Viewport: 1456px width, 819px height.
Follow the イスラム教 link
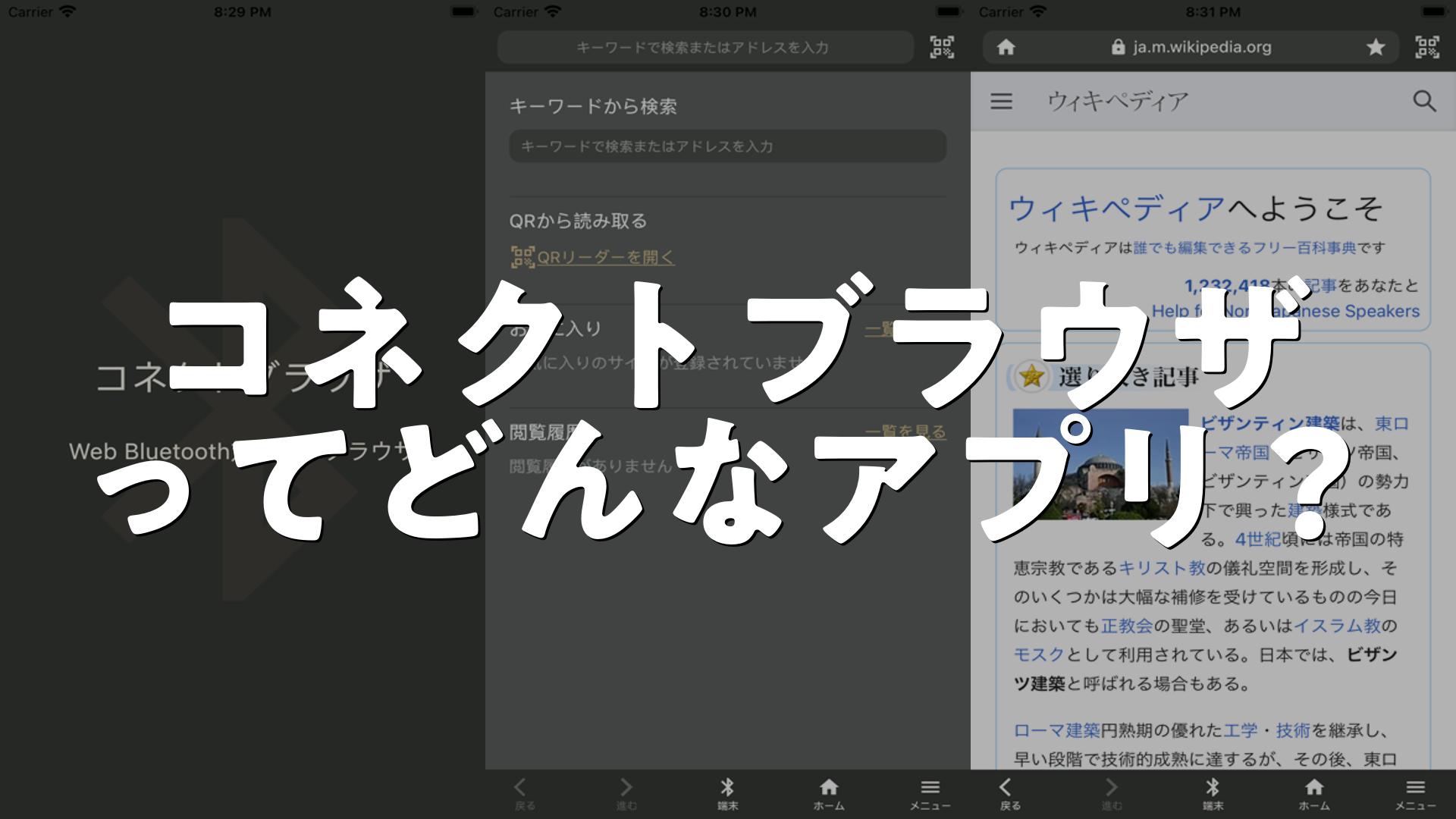1337,626
